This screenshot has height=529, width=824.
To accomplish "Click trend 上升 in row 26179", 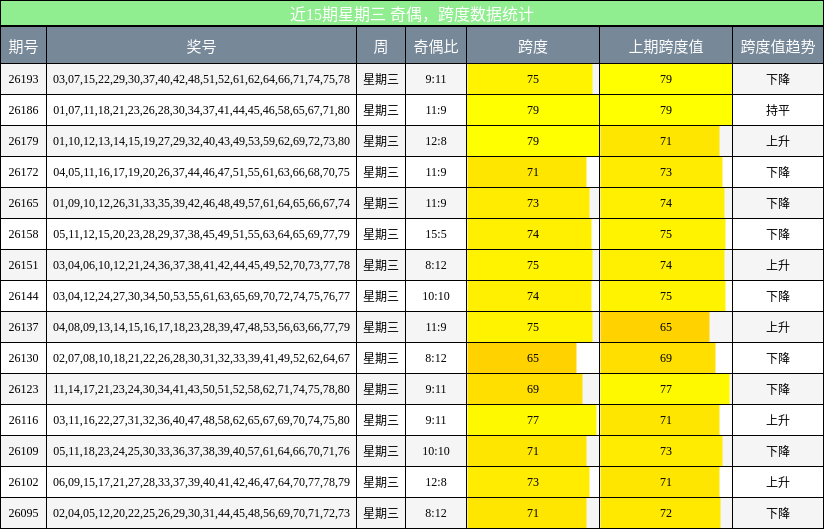I will (x=778, y=141).
